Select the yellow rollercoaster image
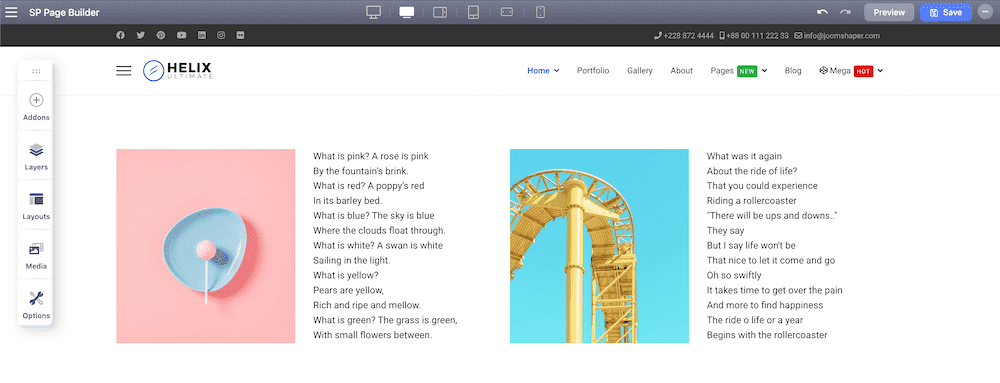The width and height of the screenshot is (1000, 383). (x=599, y=246)
